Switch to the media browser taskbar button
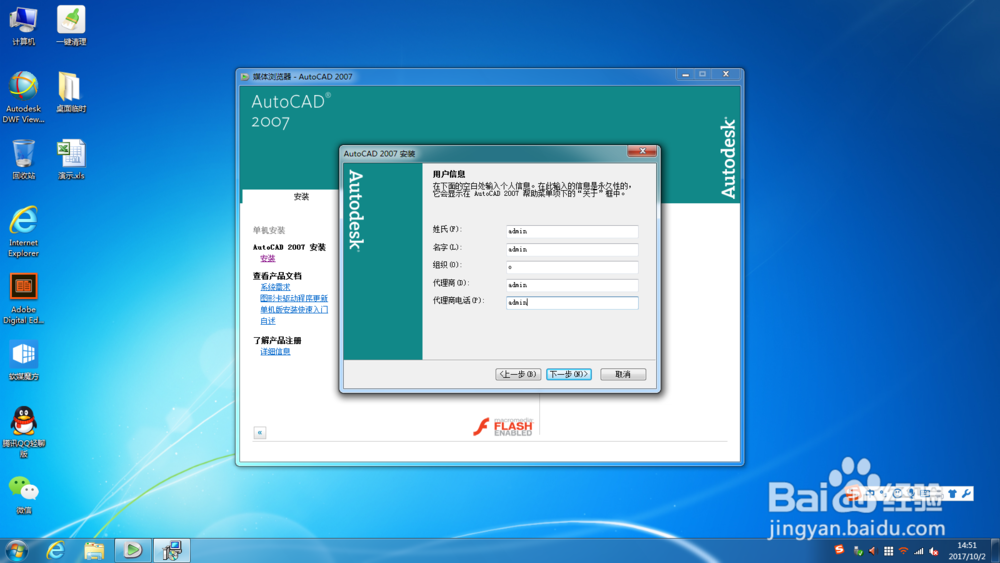Screen dimensions: 1000x563 point(133,550)
